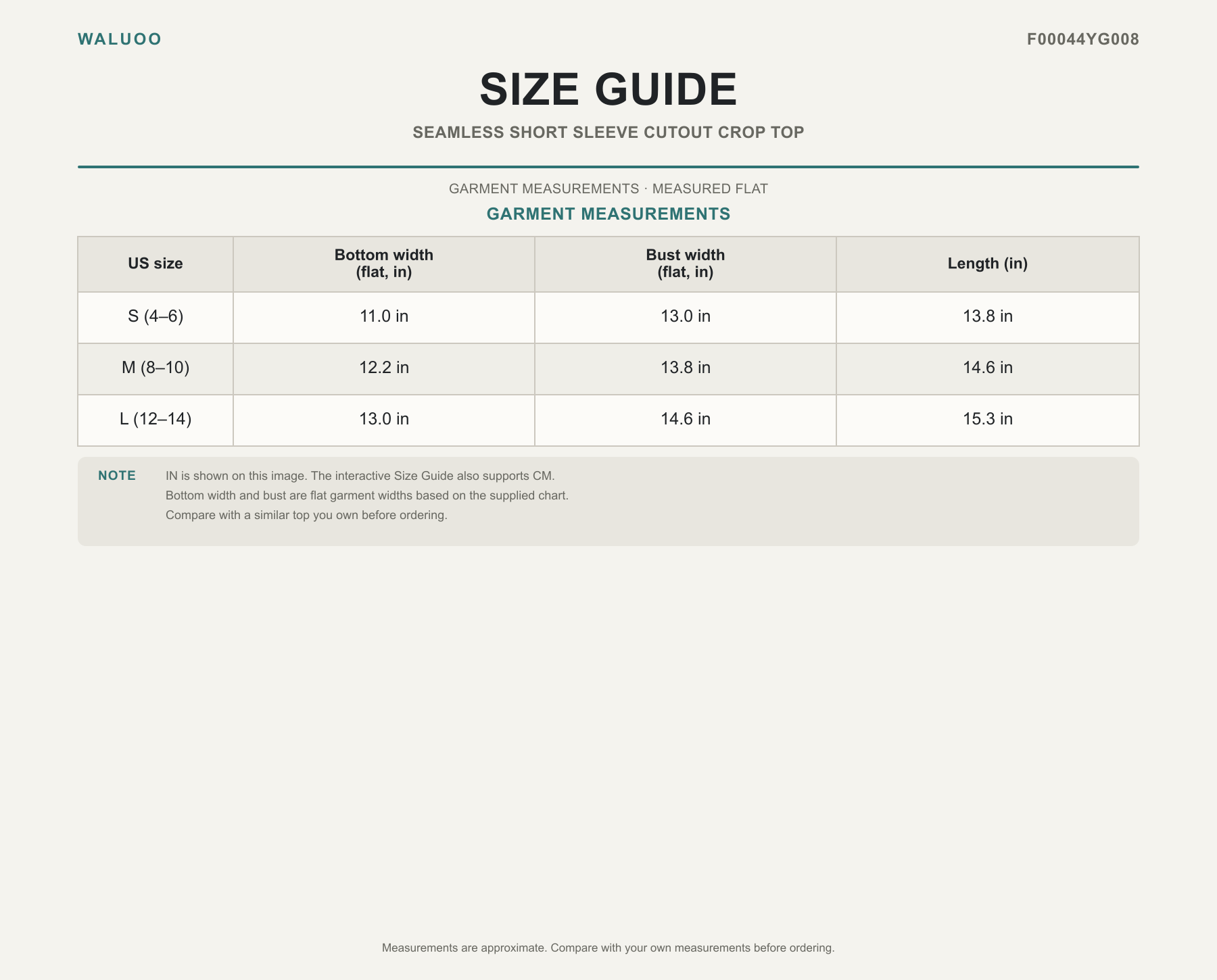Screen dimensions: 1217x980
Task: Click the US size column header
Action: 156,264
